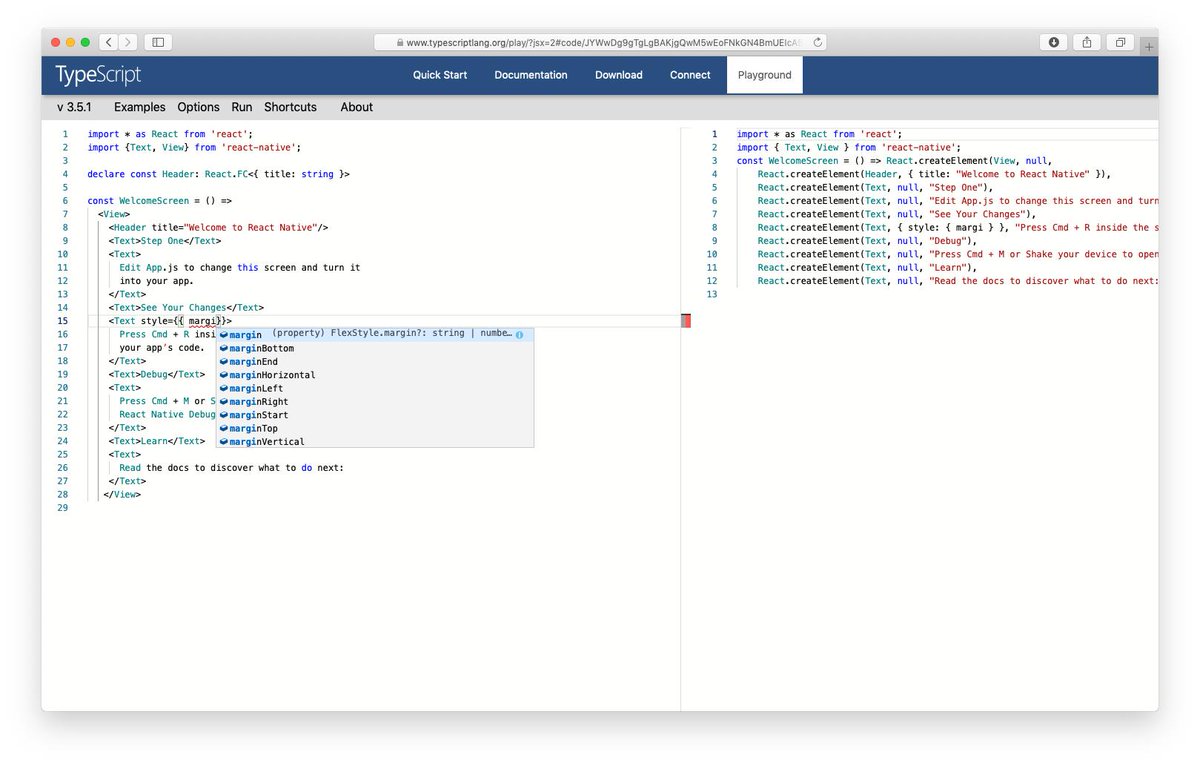Click '<Text>Debug</Text>' line
Image resolution: width=1200 pixels, height=766 pixels.
(157, 374)
